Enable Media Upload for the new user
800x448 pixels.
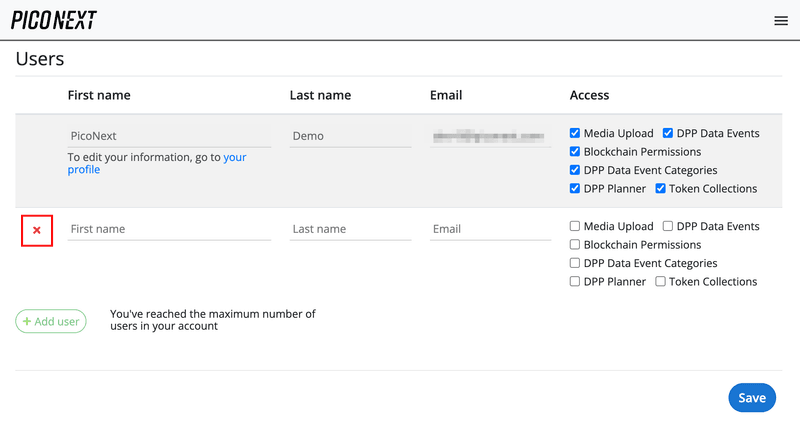[x=575, y=226]
